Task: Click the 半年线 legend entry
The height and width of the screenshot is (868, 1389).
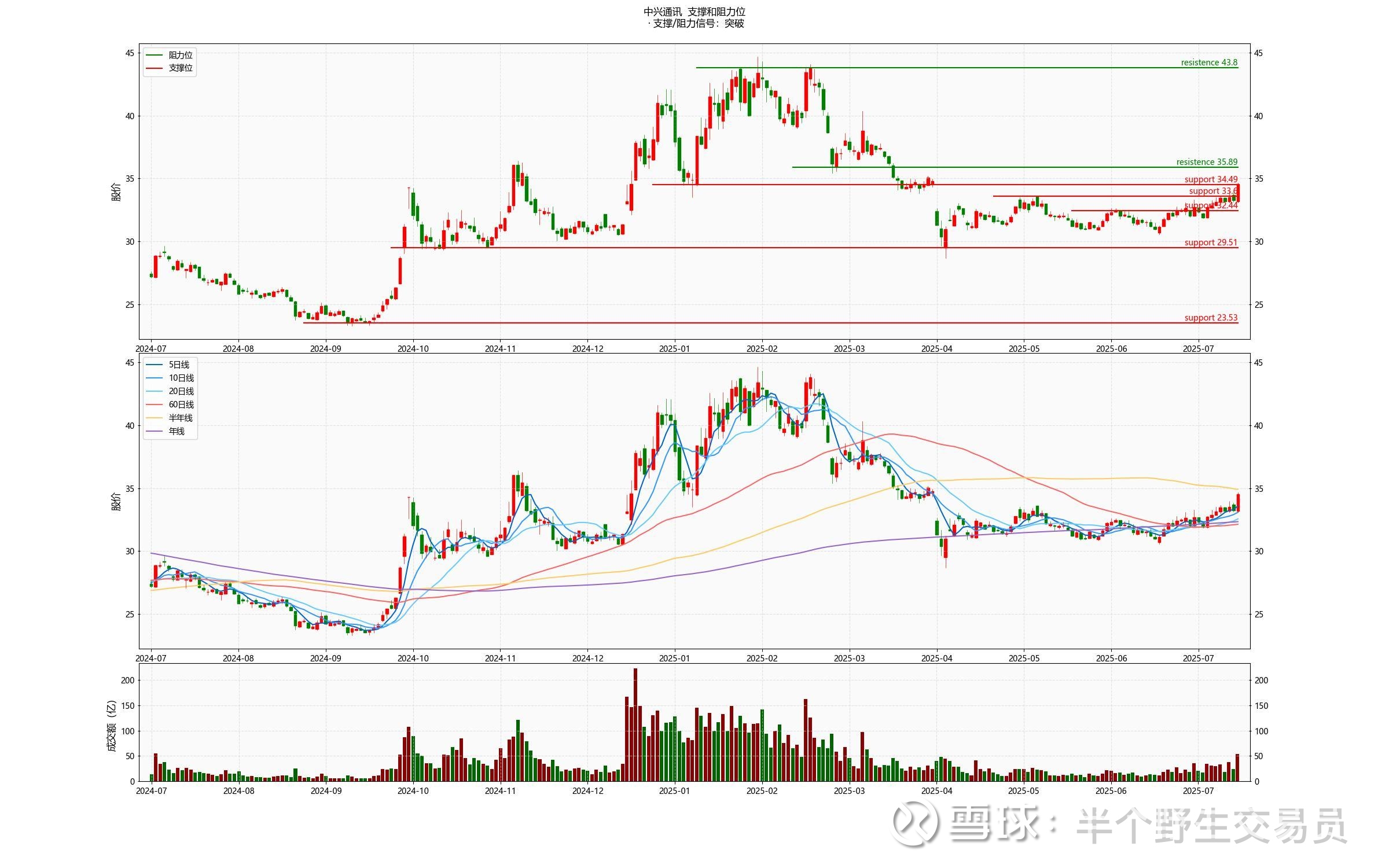Action: pyautogui.click(x=180, y=418)
